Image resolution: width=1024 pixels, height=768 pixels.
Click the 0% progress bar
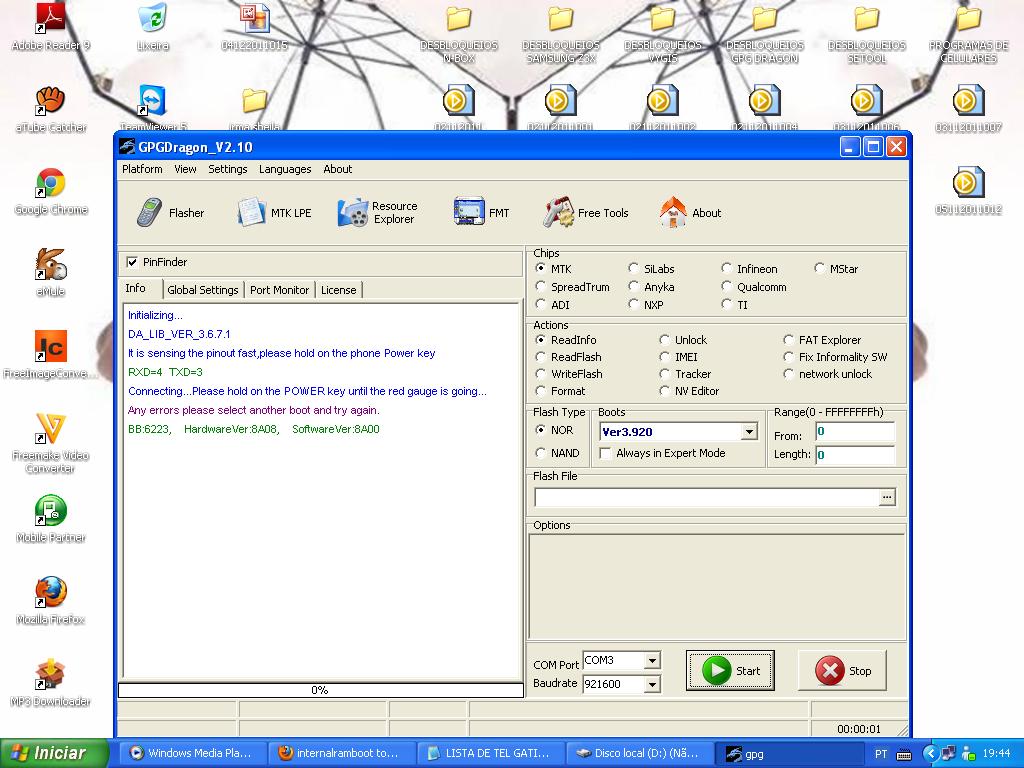point(321,690)
